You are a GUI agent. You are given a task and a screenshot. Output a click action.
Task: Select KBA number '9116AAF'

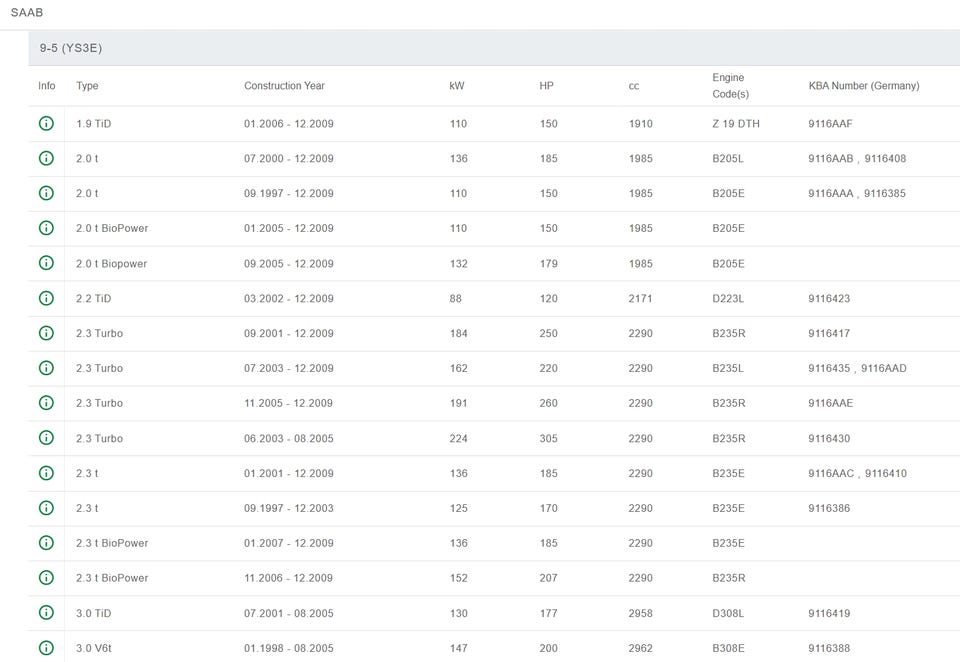(830, 124)
